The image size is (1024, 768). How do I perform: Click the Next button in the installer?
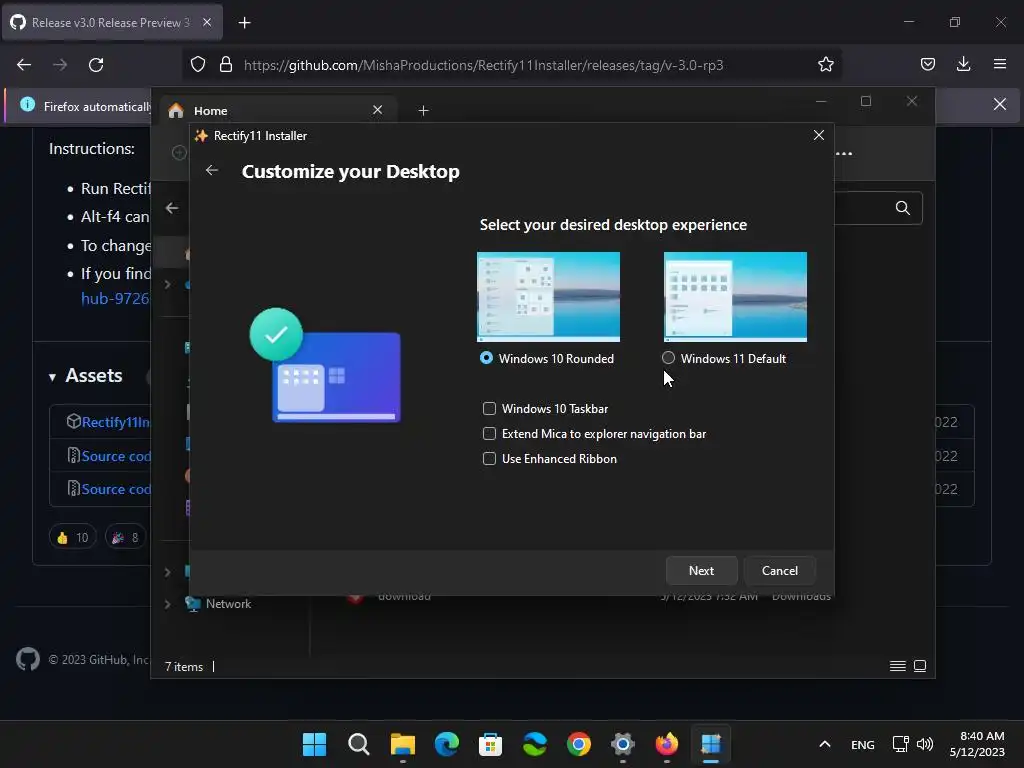(x=701, y=571)
